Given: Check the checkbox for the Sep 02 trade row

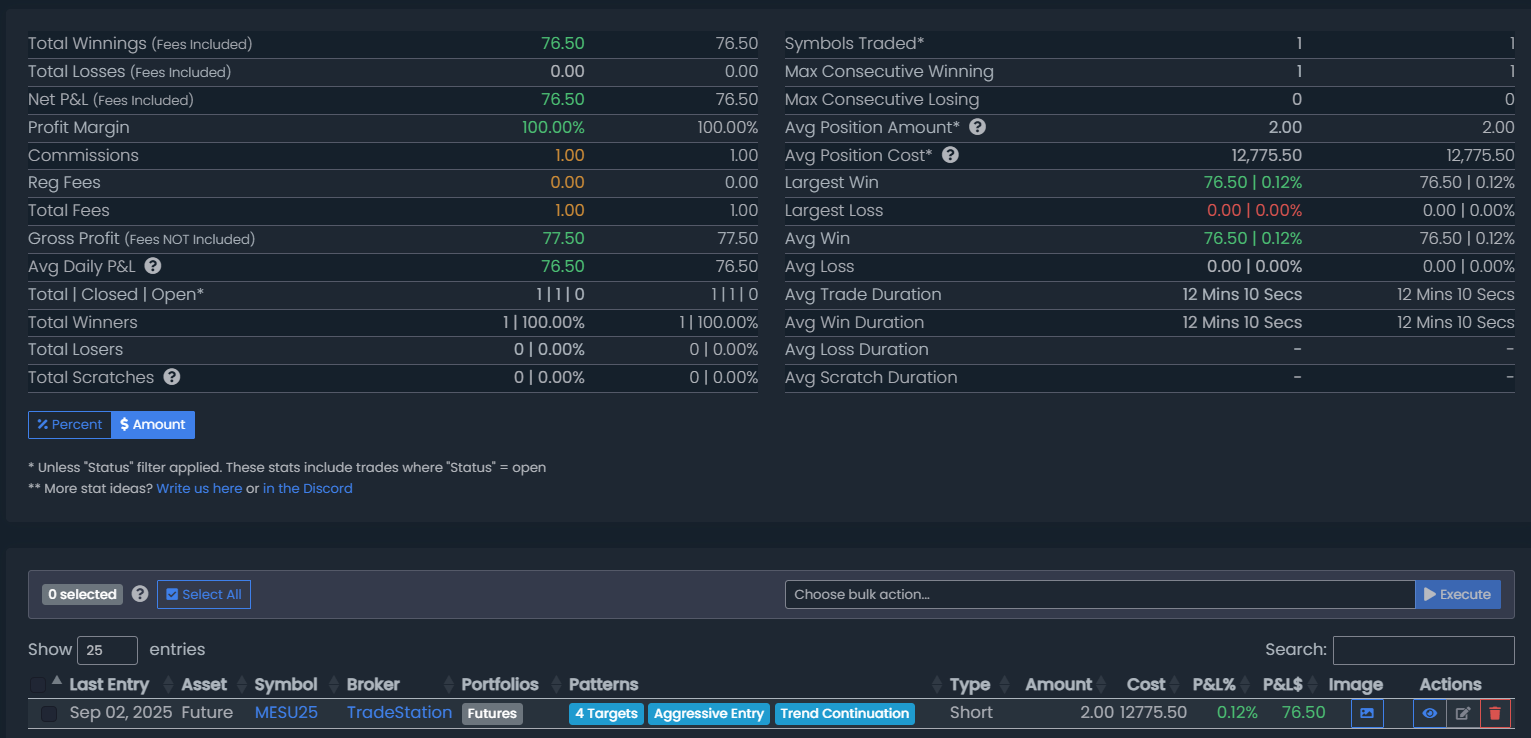Looking at the screenshot, I should point(49,714).
